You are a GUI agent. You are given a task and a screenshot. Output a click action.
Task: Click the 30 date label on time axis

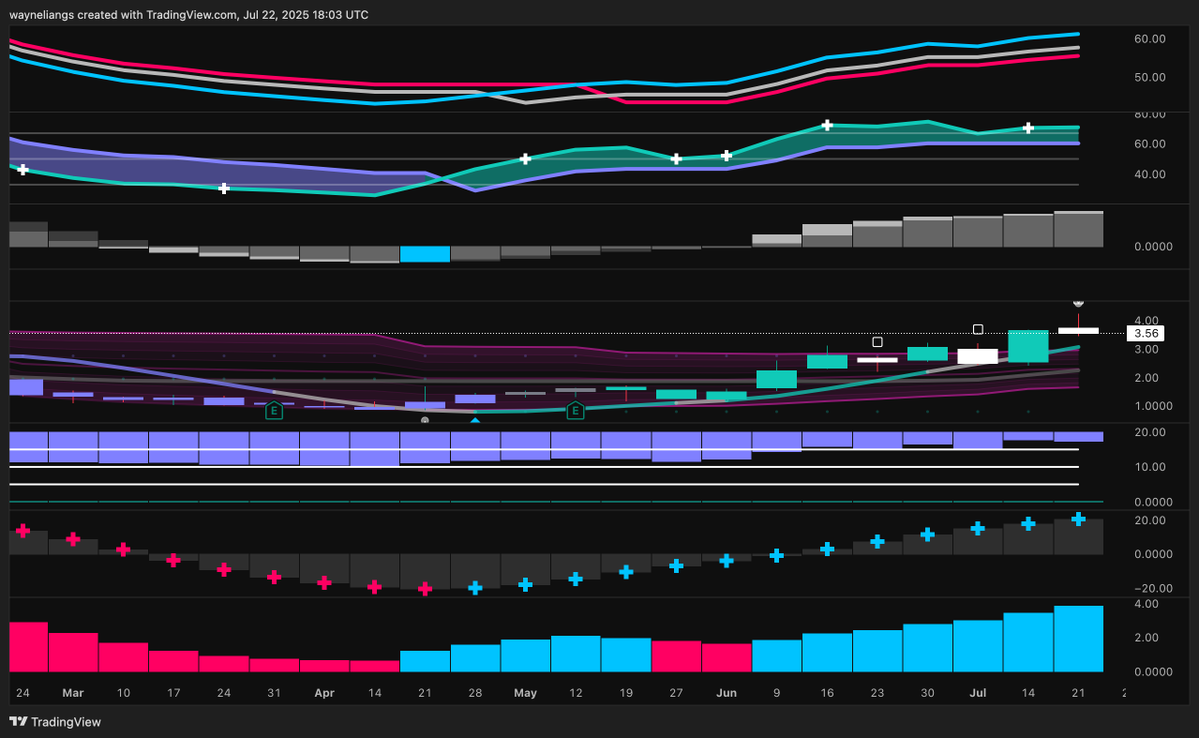[x=928, y=693]
